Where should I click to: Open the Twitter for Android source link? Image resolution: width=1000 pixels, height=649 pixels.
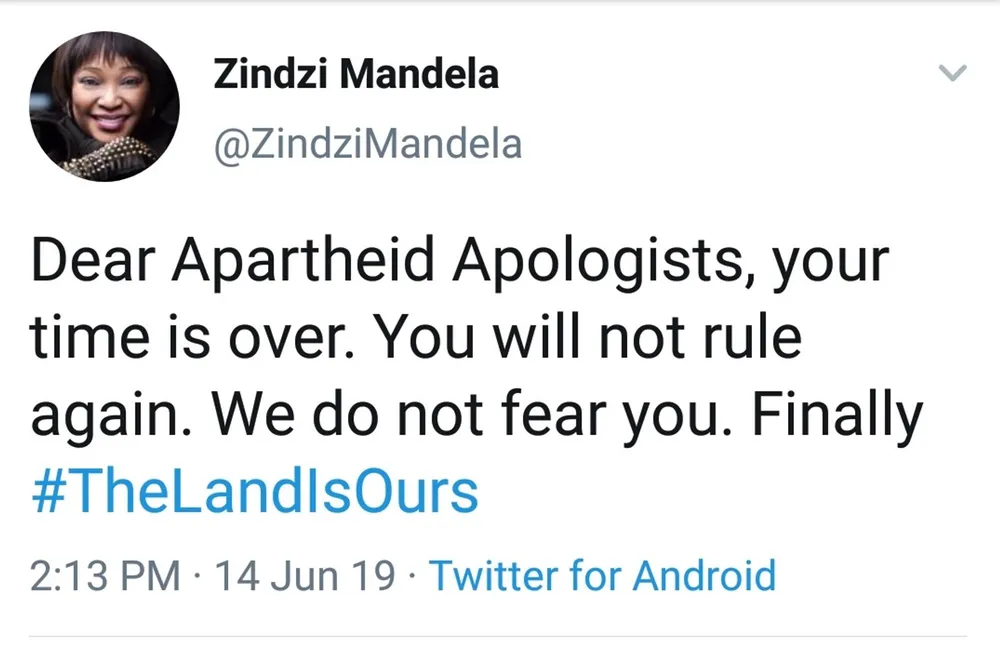click(602, 577)
